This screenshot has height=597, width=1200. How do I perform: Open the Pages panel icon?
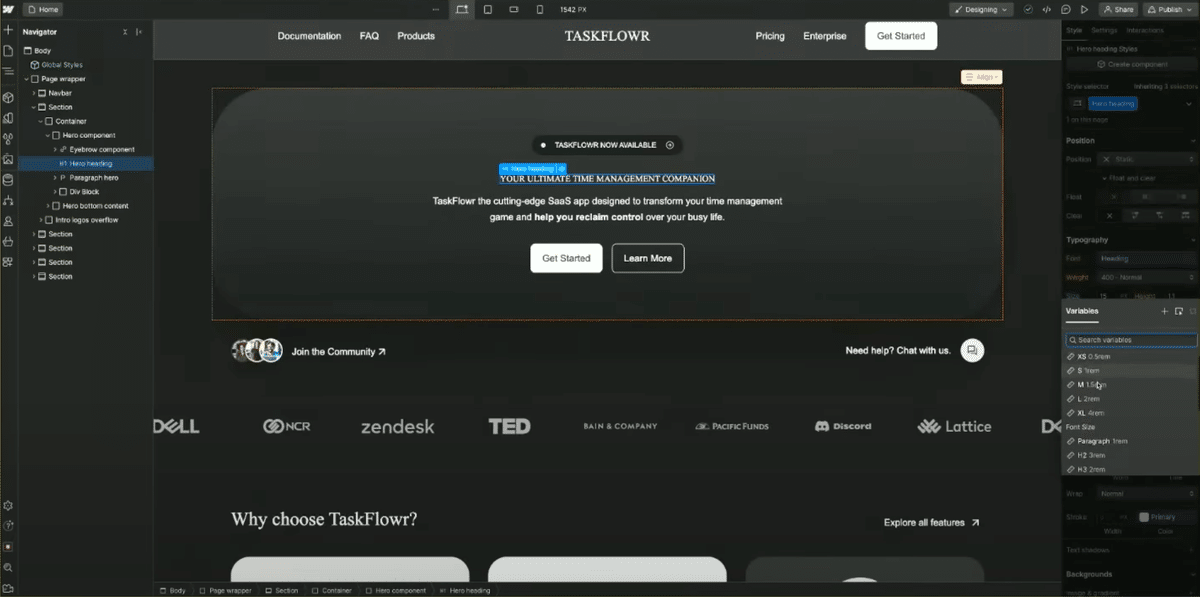tap(8, 51)
